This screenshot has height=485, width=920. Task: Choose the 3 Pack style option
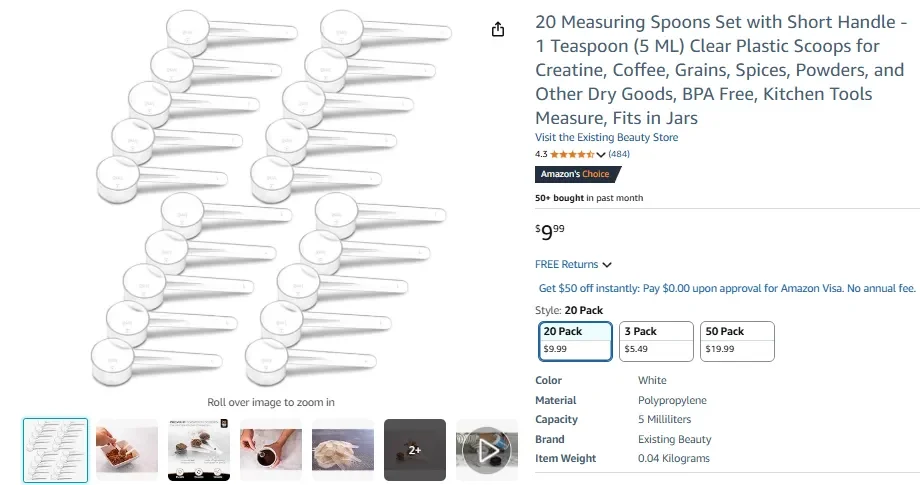pyautogui.click(x=655, y=340)
